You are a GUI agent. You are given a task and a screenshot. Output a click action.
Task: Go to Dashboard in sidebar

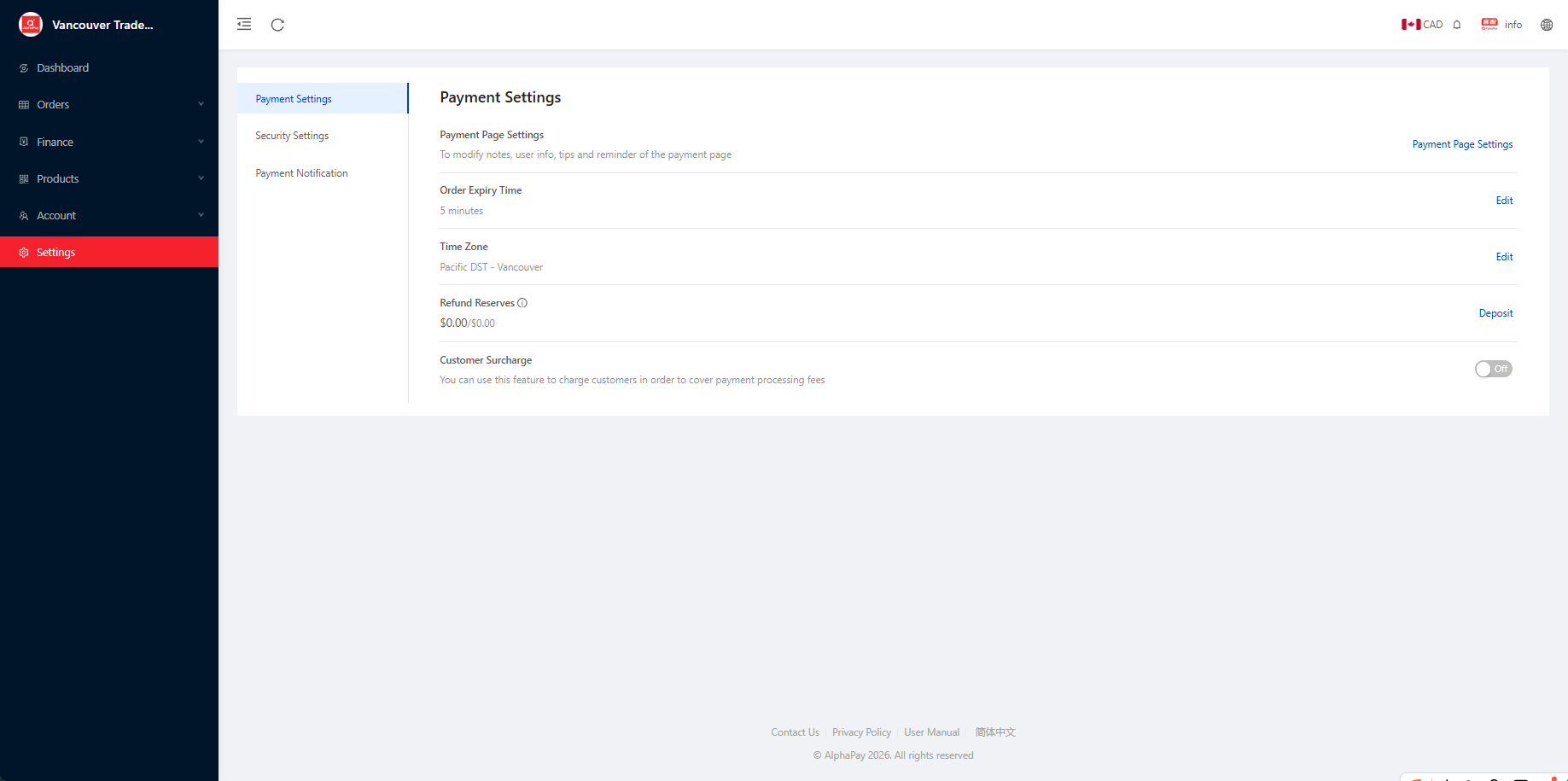tap(62, 68)
